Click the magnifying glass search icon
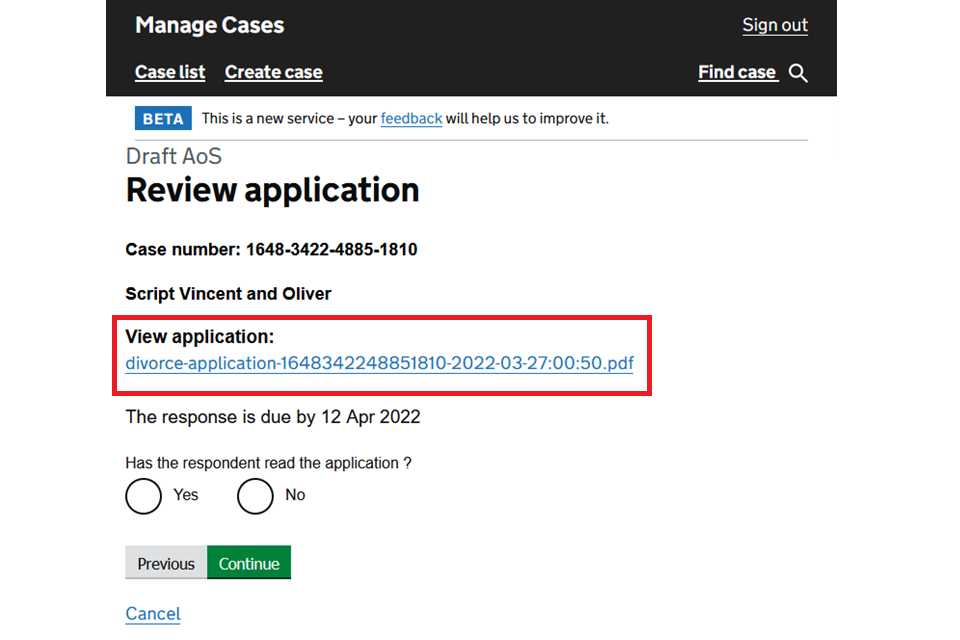960x640 pixels. click(x=798, y=73)
